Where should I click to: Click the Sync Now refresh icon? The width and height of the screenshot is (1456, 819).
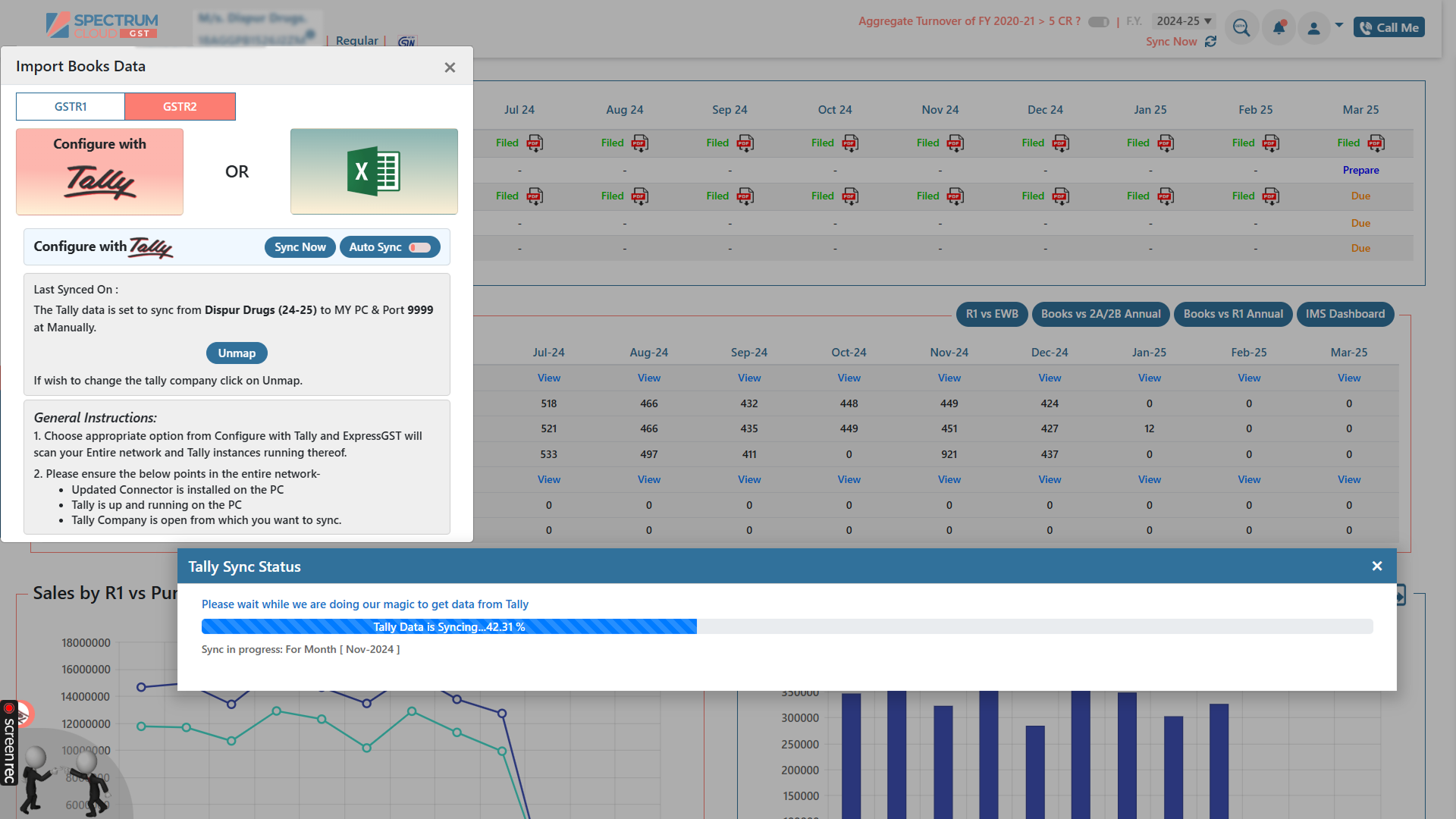click(1210, 42)
